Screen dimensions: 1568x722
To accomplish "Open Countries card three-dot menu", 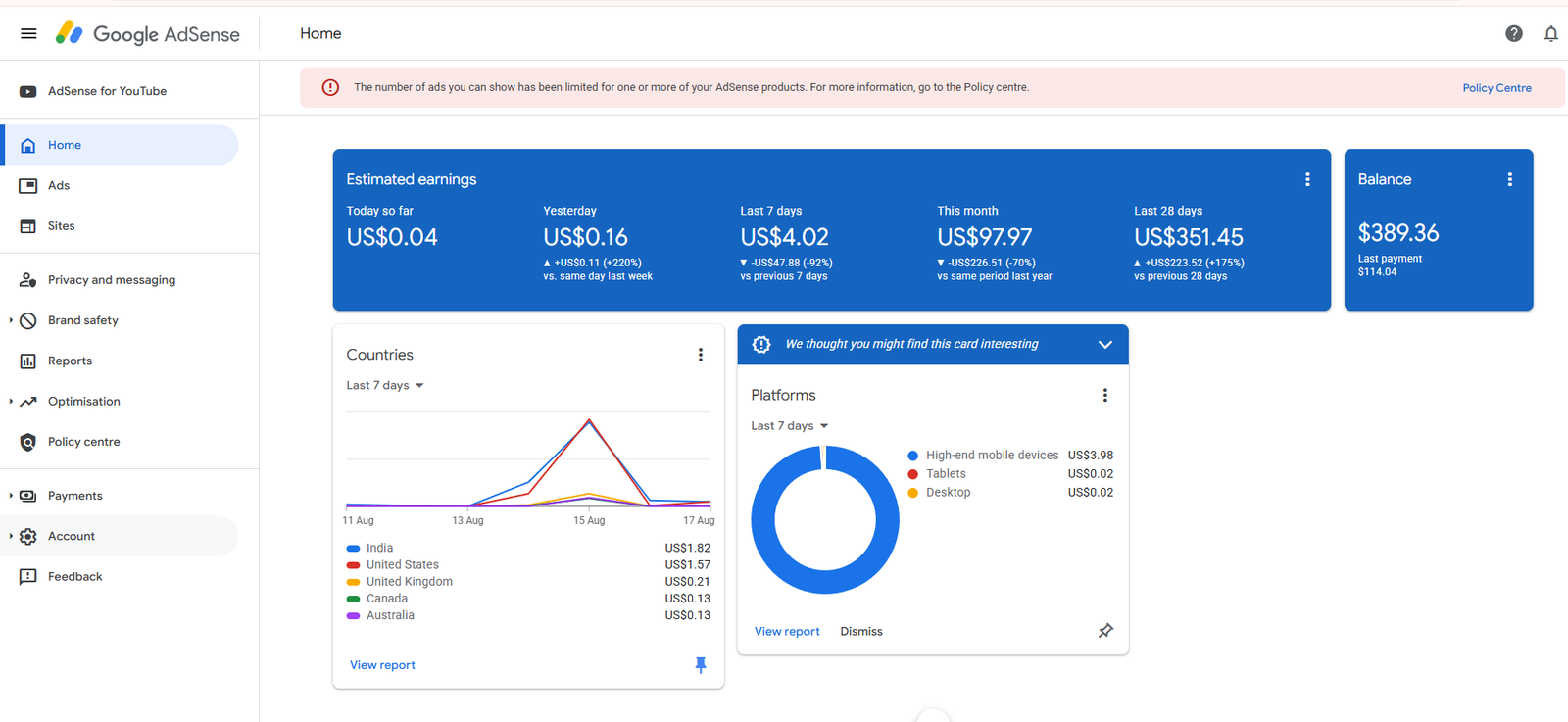I will click(x=701, y=355).
